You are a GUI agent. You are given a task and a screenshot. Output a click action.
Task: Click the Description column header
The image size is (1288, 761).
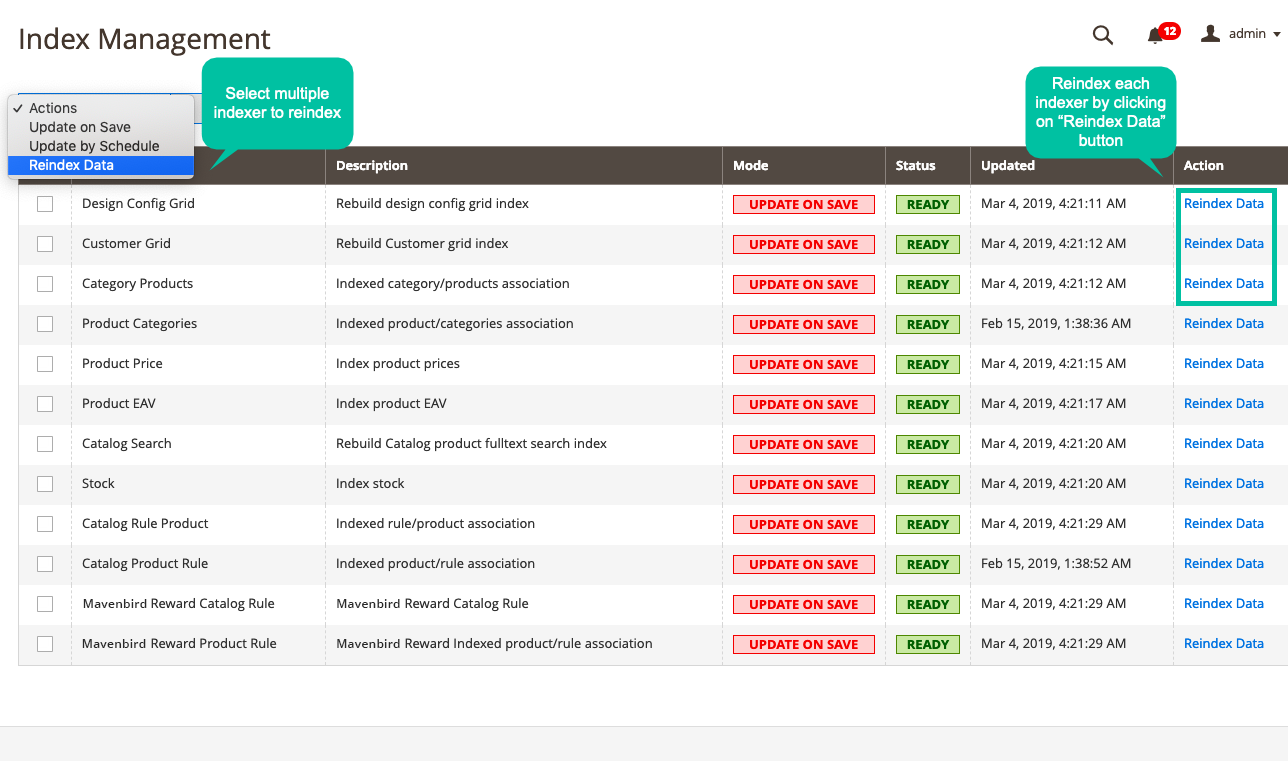click(372, 165)
